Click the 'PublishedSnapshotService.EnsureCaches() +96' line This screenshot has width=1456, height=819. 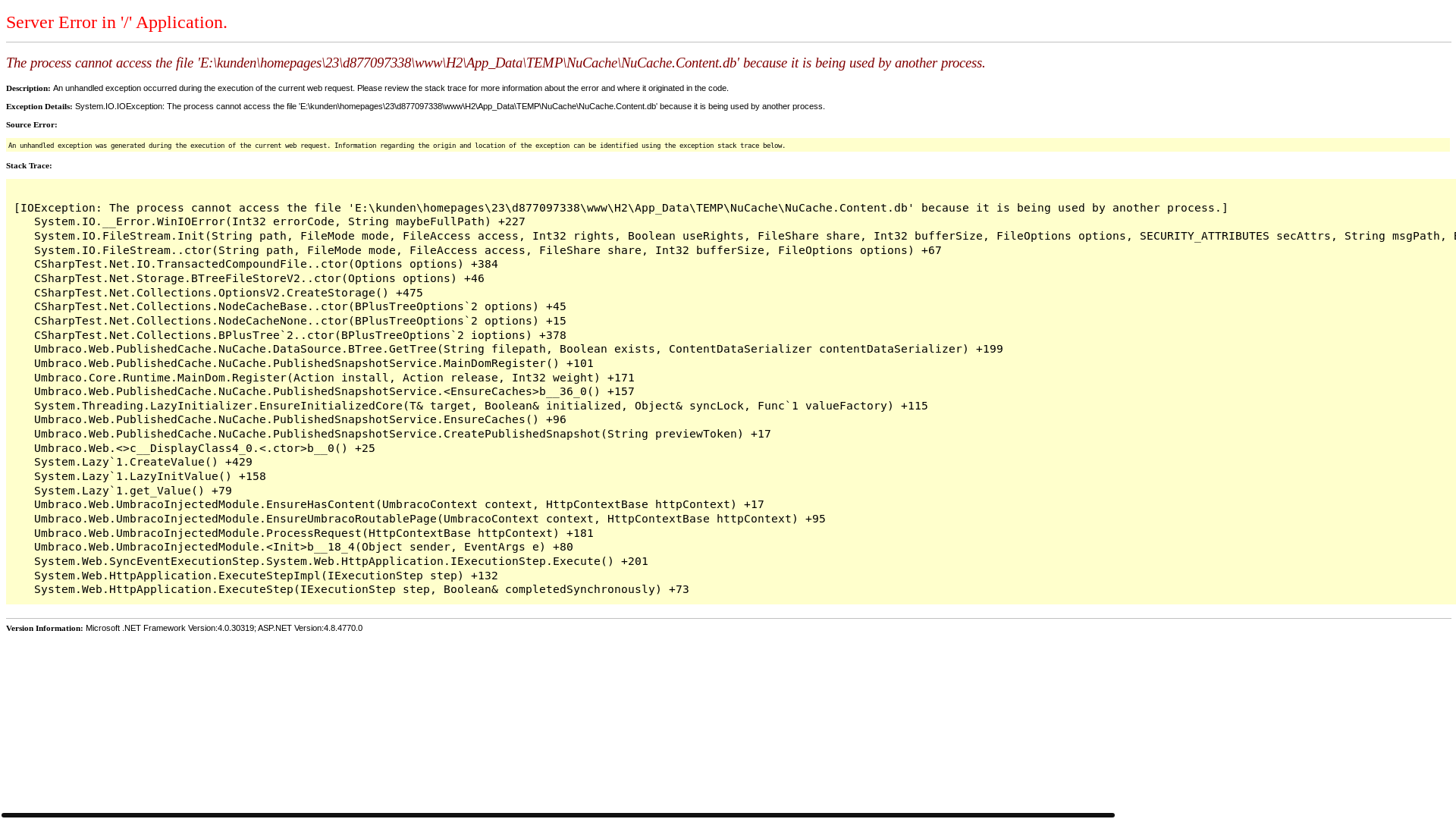[300, 419]
